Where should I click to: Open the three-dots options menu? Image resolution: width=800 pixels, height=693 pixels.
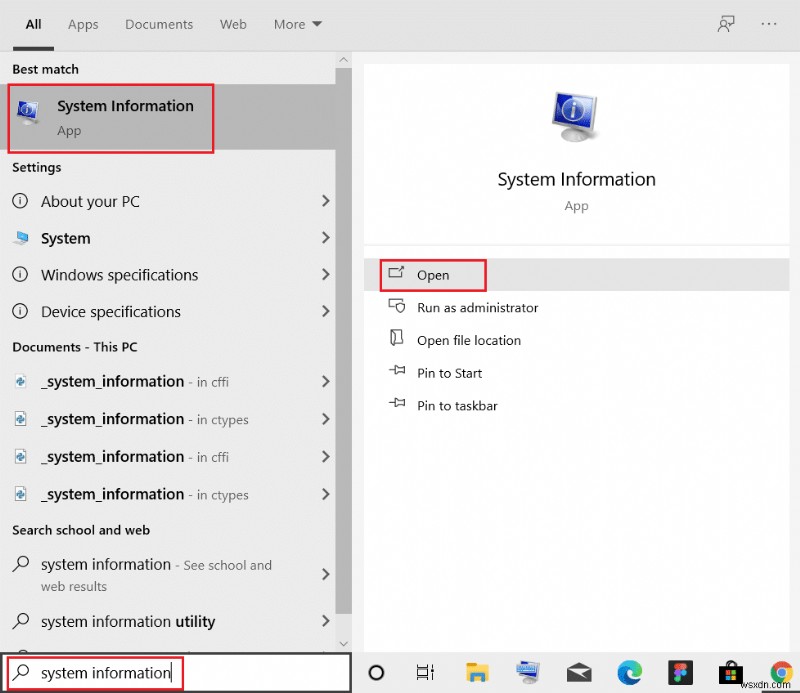[769, 24]
